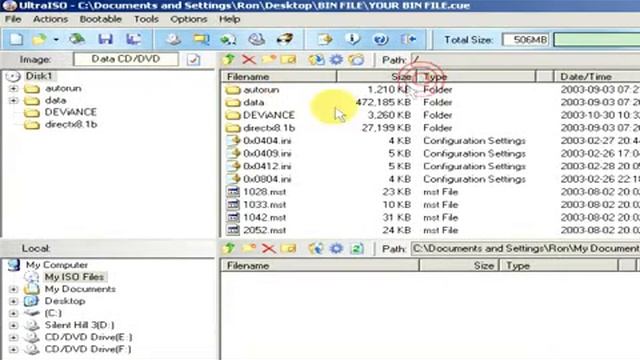640x360 pixels.
Task: Expand the data folder in Disk1 tree
Action: tap(13, 100)
